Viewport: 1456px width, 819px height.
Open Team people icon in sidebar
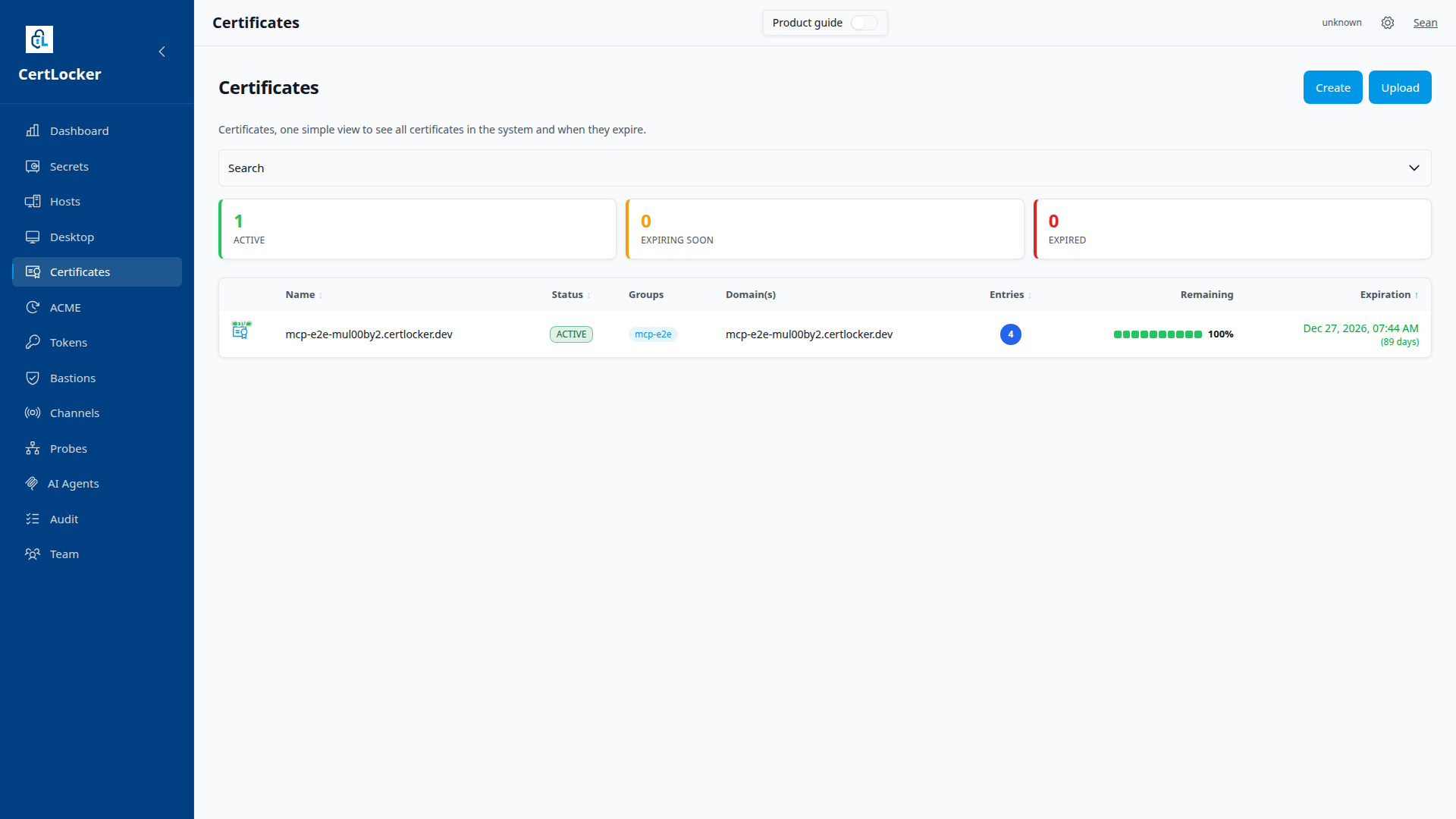pos(33,554)
